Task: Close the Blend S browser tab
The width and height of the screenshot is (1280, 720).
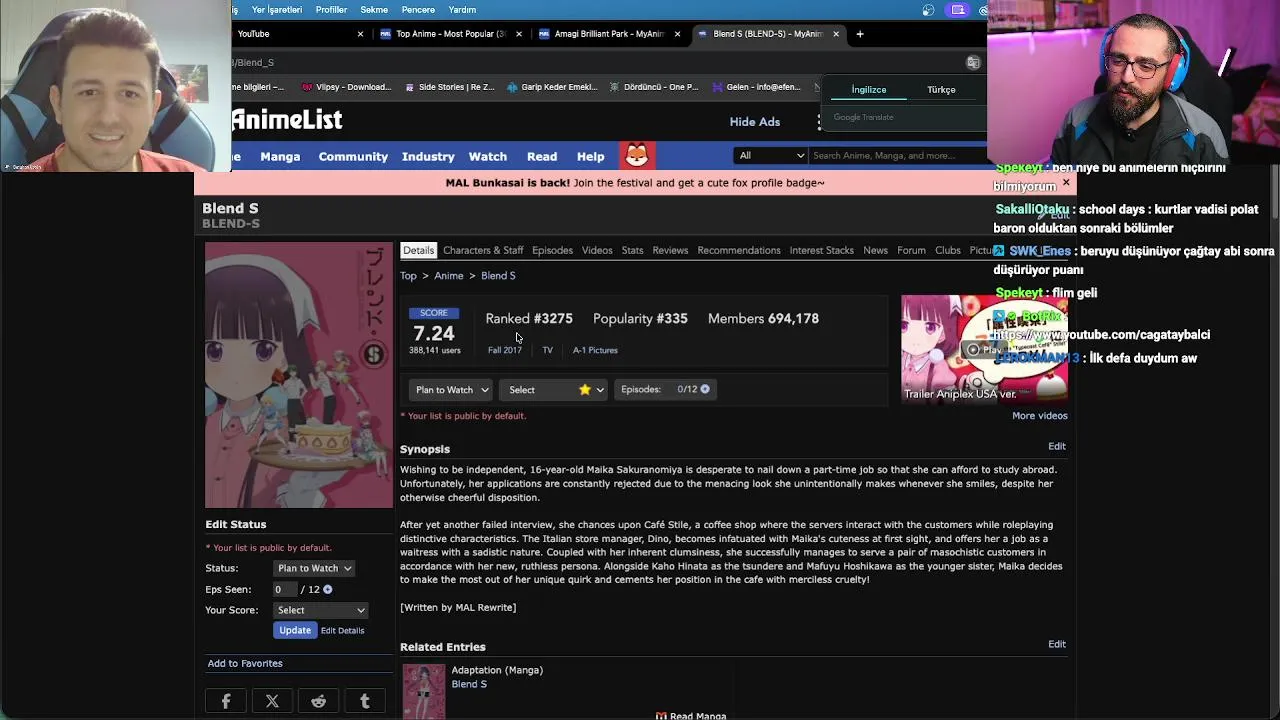Action: point(836,34)
